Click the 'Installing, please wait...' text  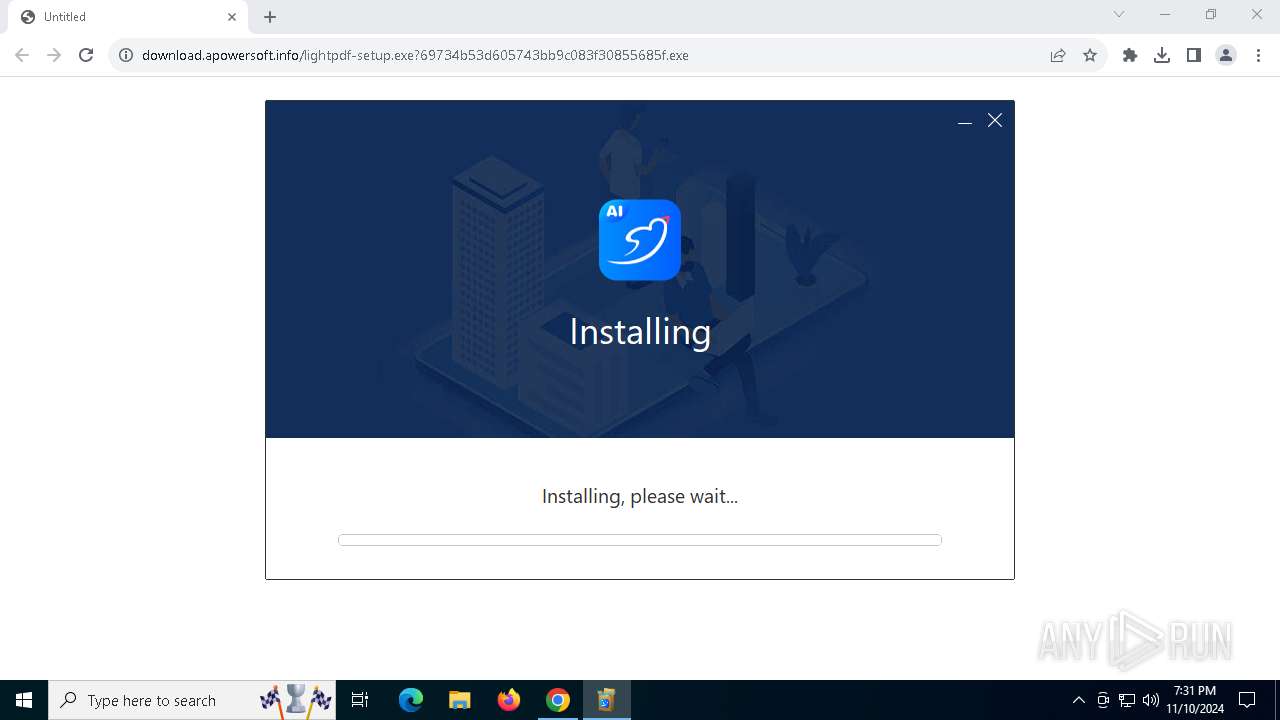640,496
